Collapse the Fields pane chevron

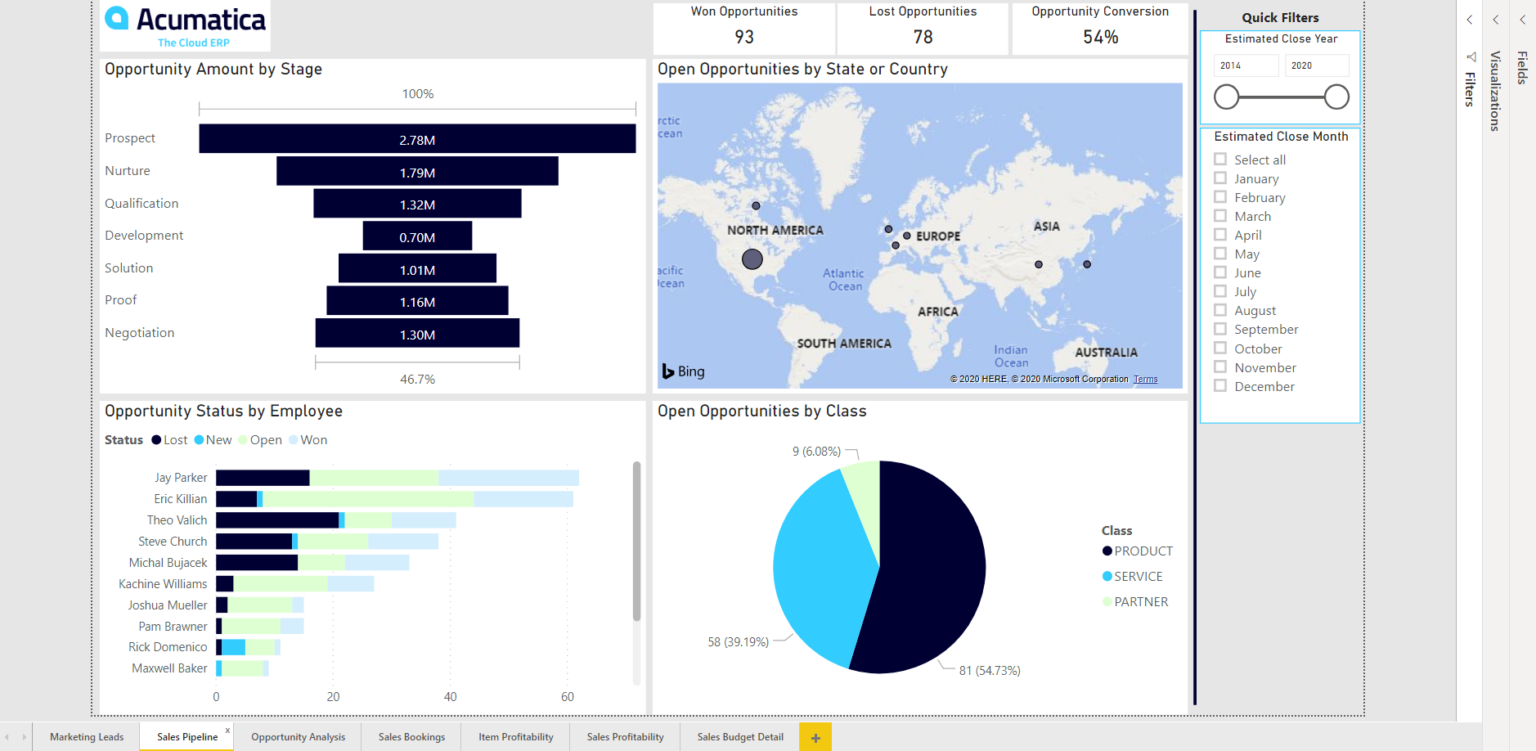click(1521, 19)
